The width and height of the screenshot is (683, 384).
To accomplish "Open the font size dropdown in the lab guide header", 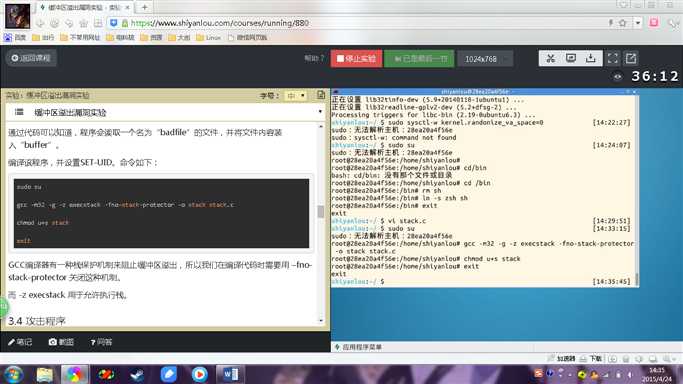I will (x=296, y=95).
